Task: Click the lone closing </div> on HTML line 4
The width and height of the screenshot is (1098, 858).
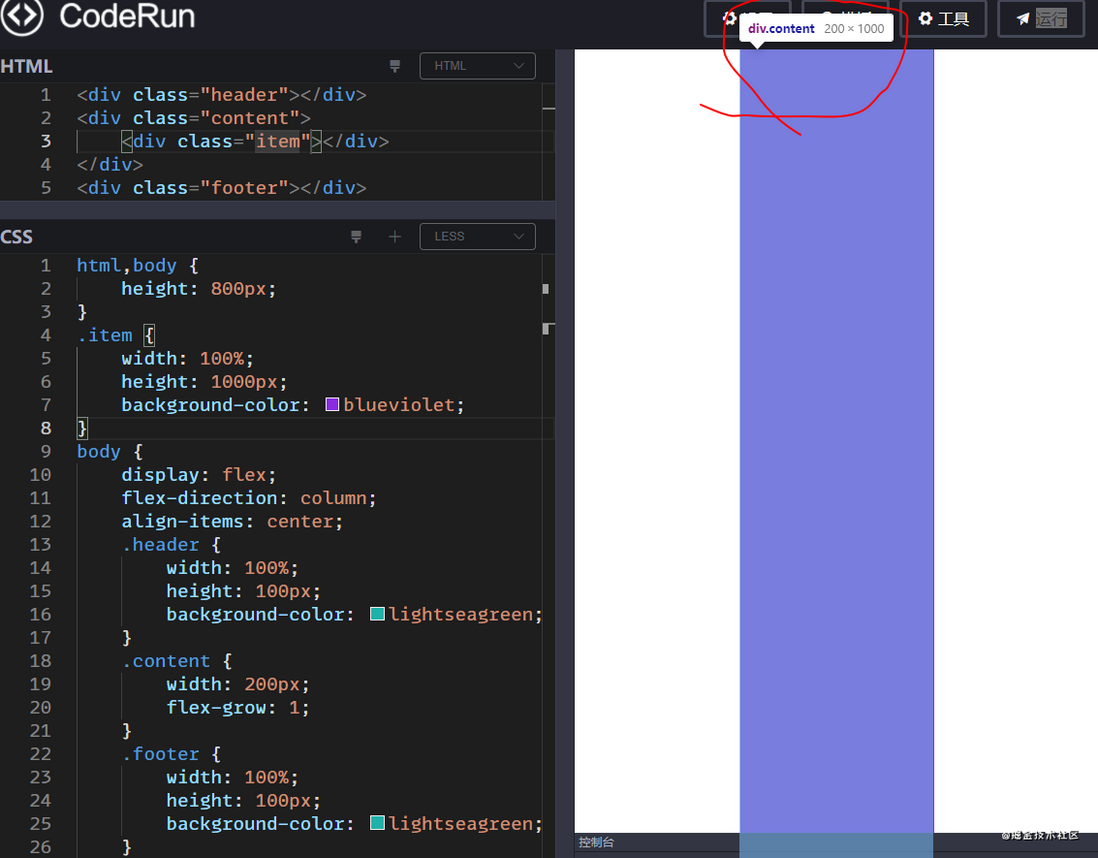Action: pyautogui.click(x=110, y=165)
